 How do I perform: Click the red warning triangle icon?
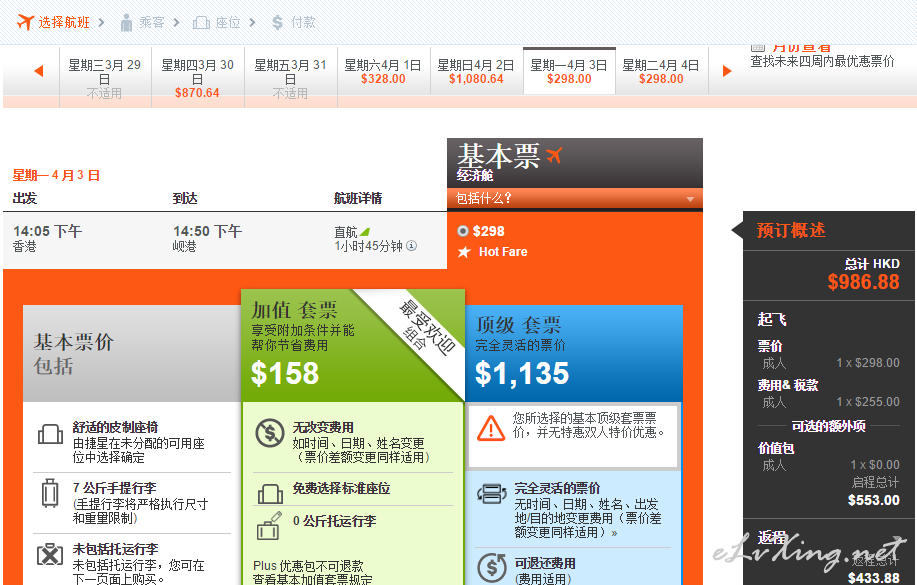[x=491, y=427]
